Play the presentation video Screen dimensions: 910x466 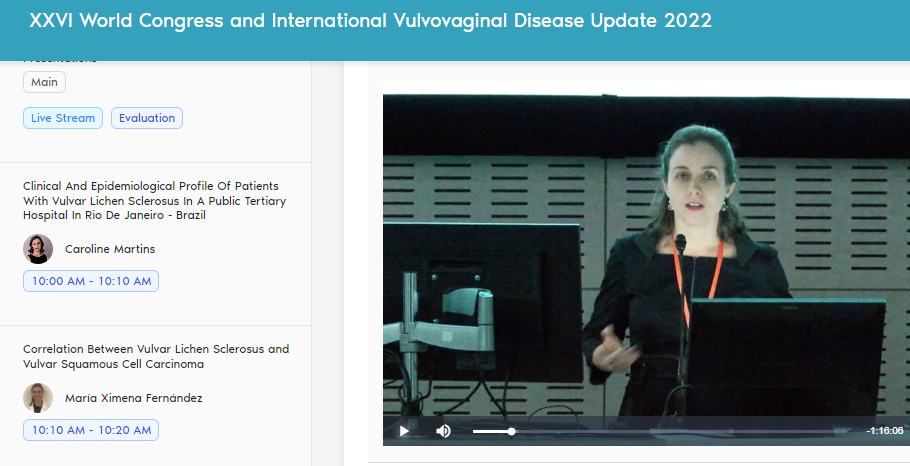(x=404, y=431)
